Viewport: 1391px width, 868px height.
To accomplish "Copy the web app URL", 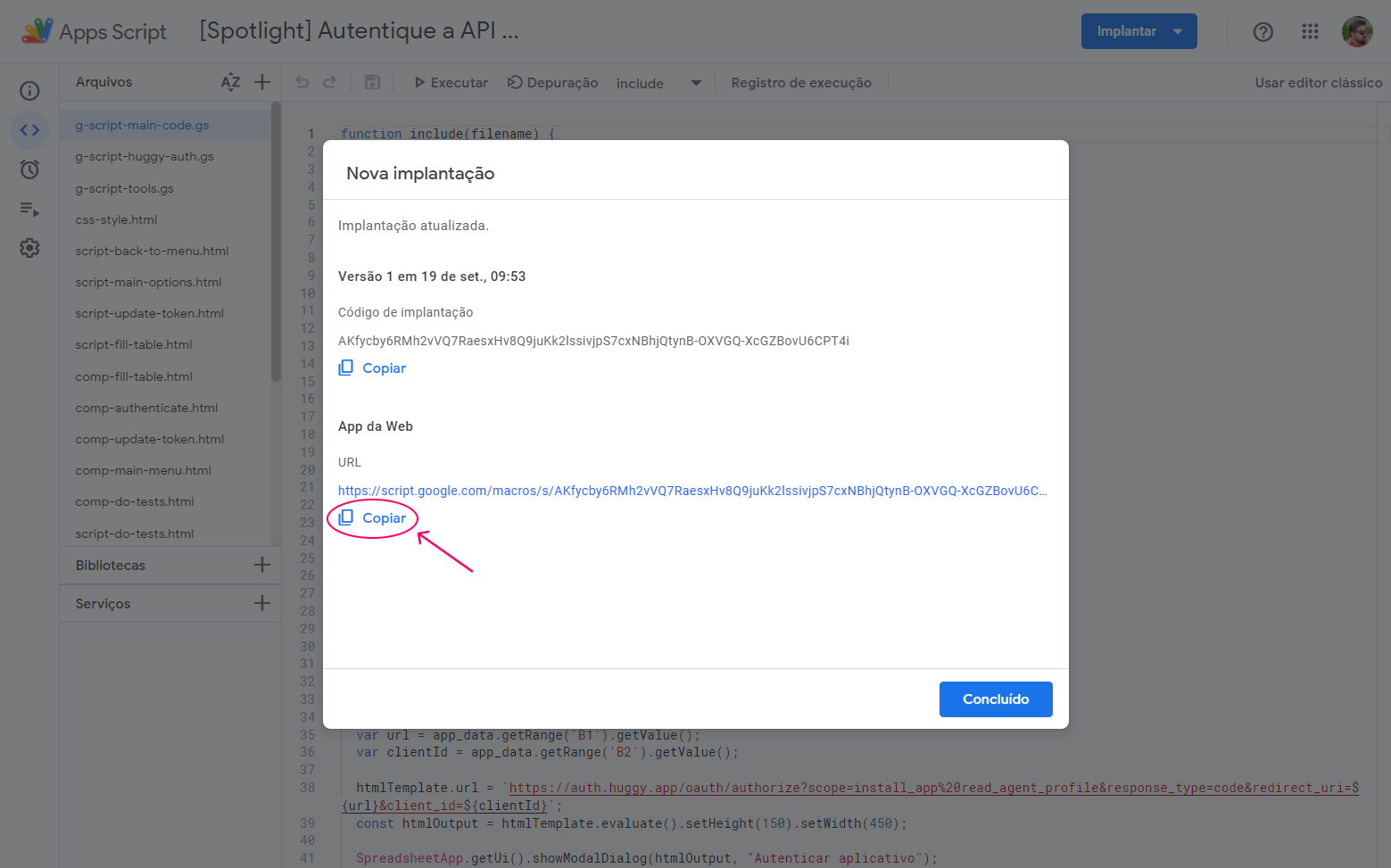I will coord(373,518).
